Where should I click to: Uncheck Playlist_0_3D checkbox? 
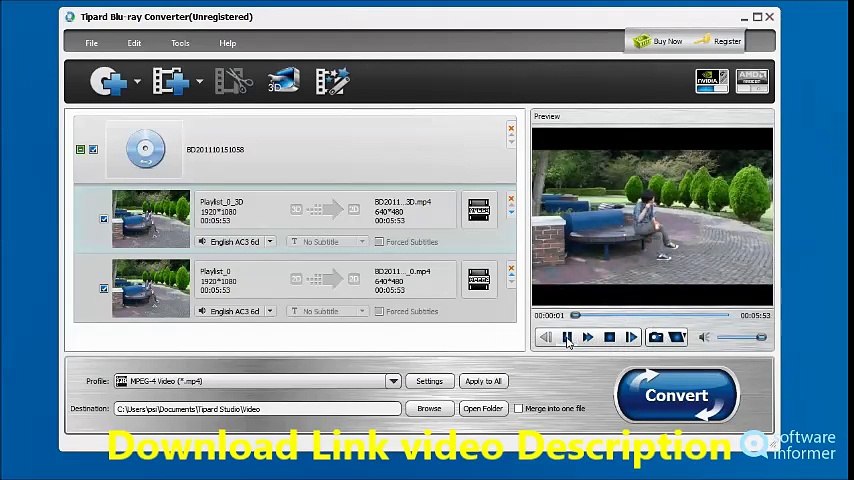pyautogui.click(x=104, y=219)
